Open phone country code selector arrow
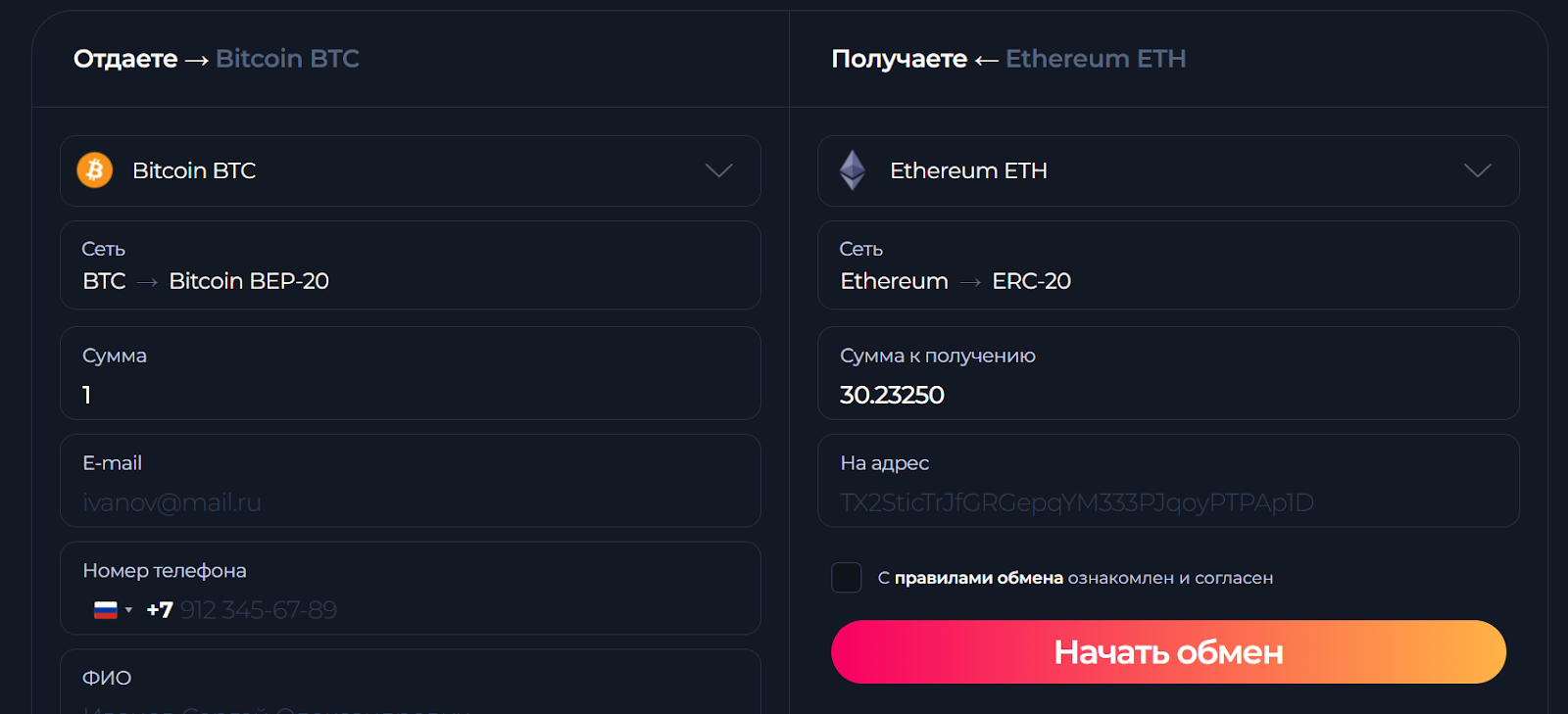Screen dimensions: 1568x714 [128, 610]
